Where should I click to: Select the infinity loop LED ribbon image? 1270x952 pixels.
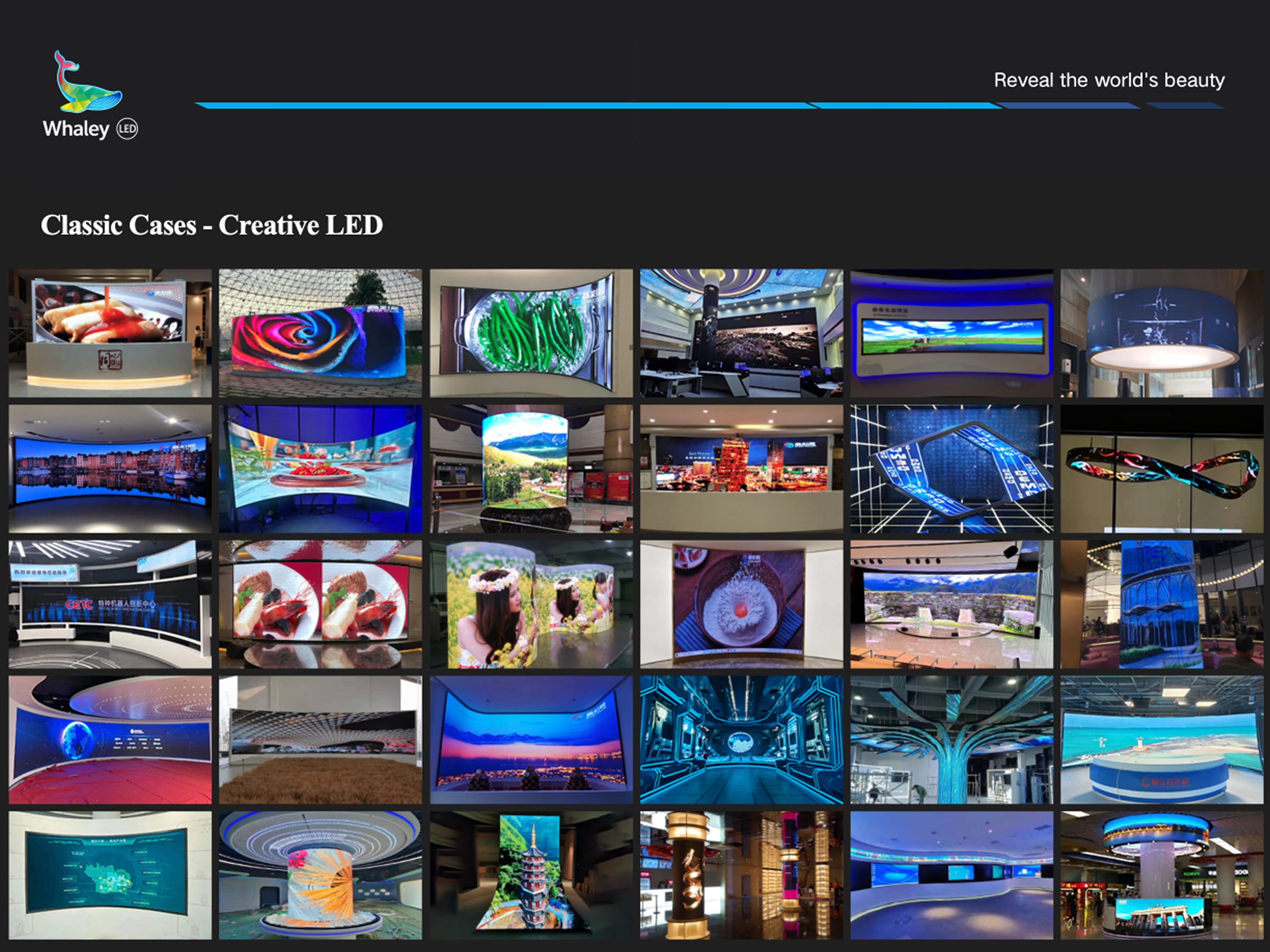point(1162,468)
